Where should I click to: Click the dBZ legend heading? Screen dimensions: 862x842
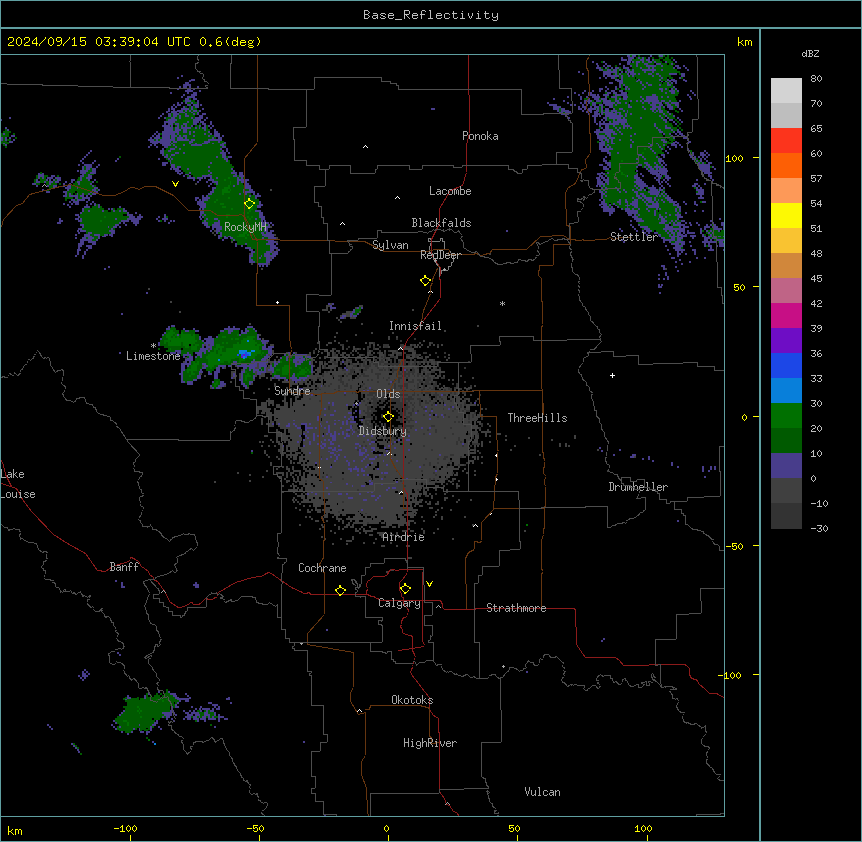pyautogui.click(x=810, y=53)
